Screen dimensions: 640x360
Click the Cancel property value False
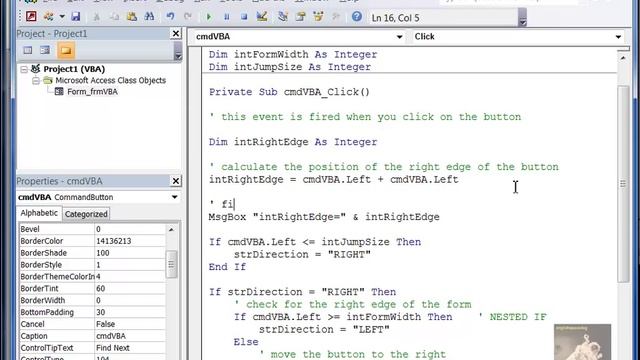105,324
